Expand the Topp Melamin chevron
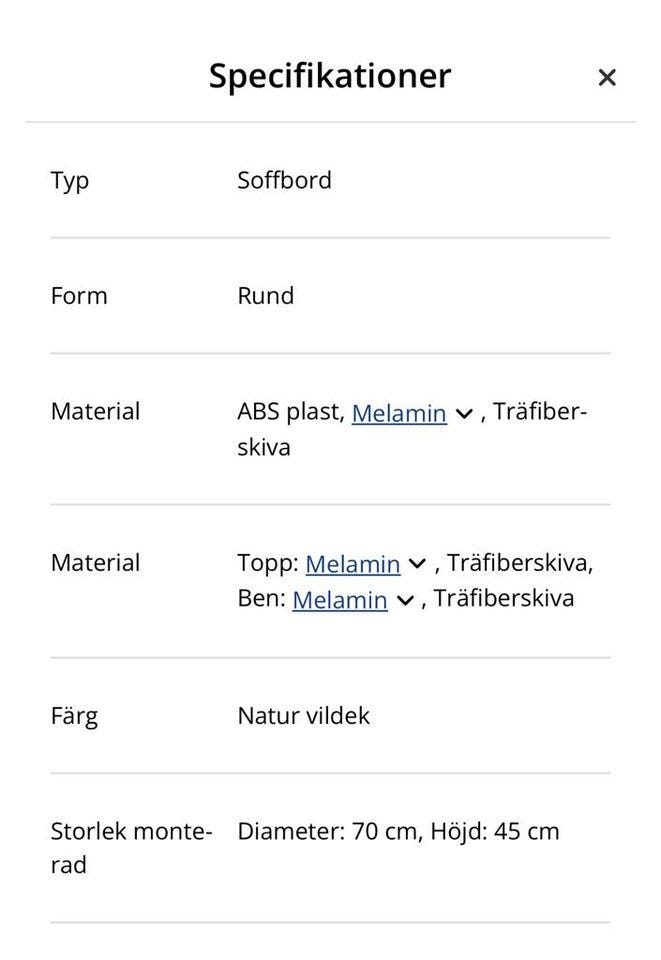 click(418, 564)
